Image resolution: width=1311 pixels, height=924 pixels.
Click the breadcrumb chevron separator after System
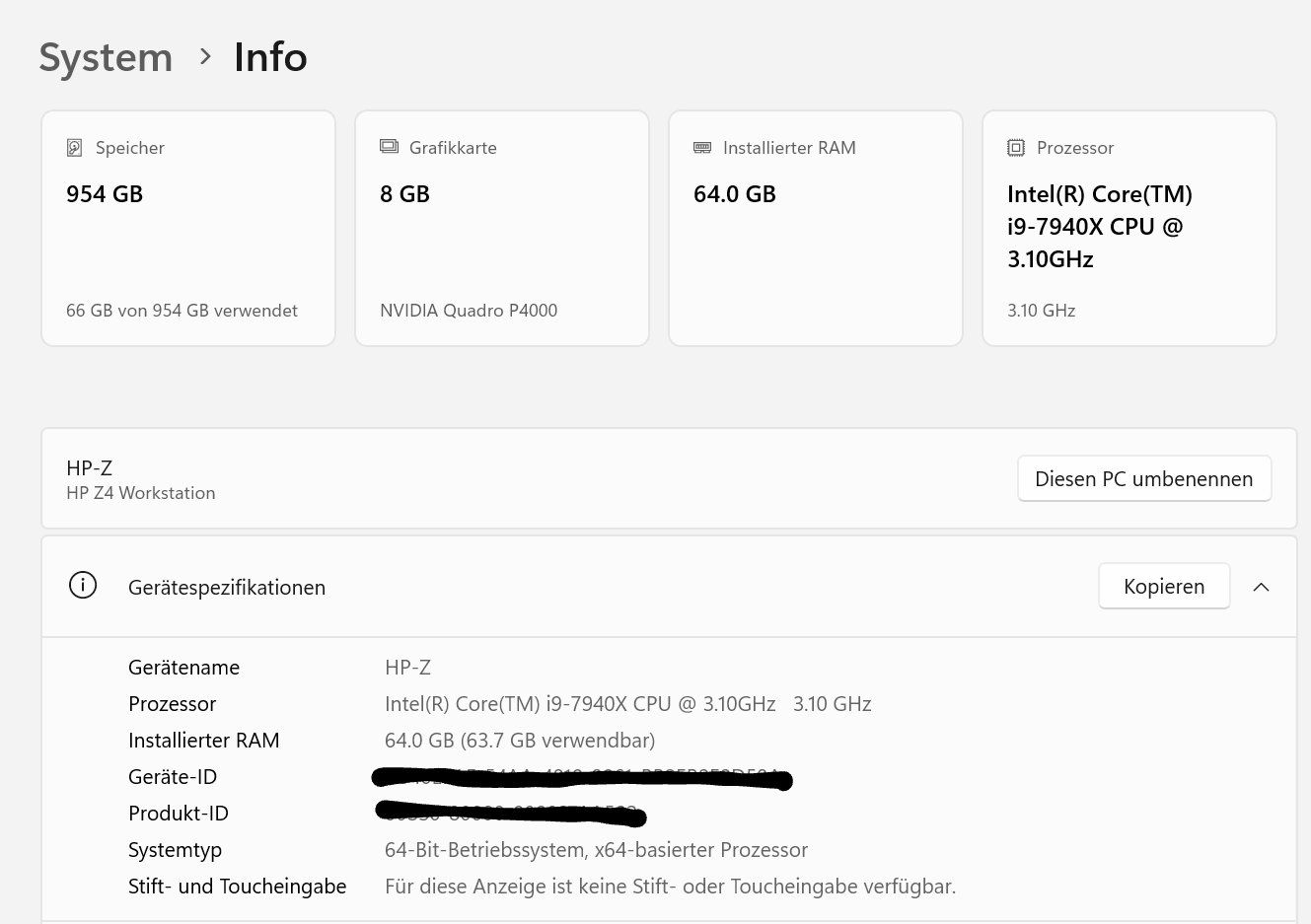click(205, 57)
